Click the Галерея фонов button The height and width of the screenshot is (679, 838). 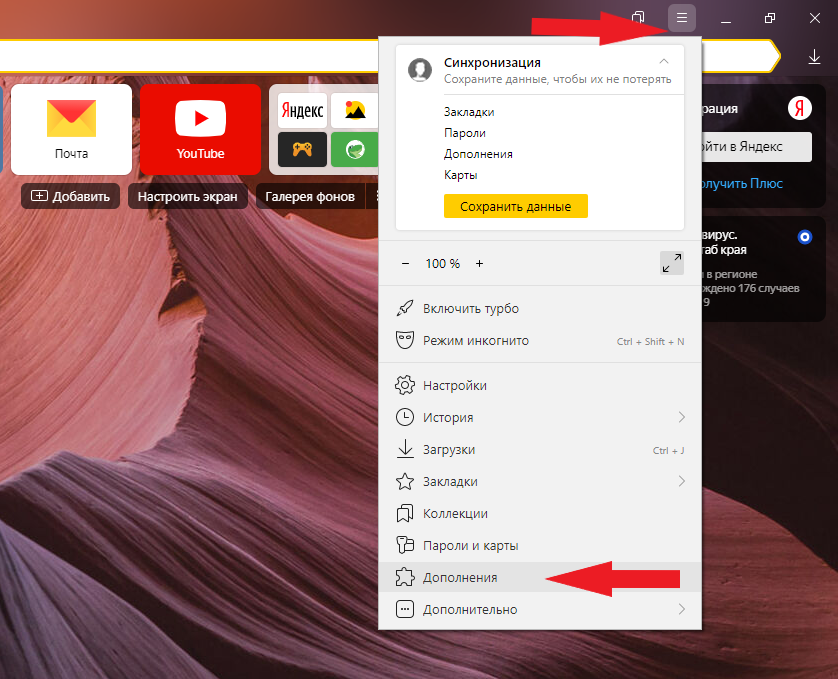click(x=310, y=196)
